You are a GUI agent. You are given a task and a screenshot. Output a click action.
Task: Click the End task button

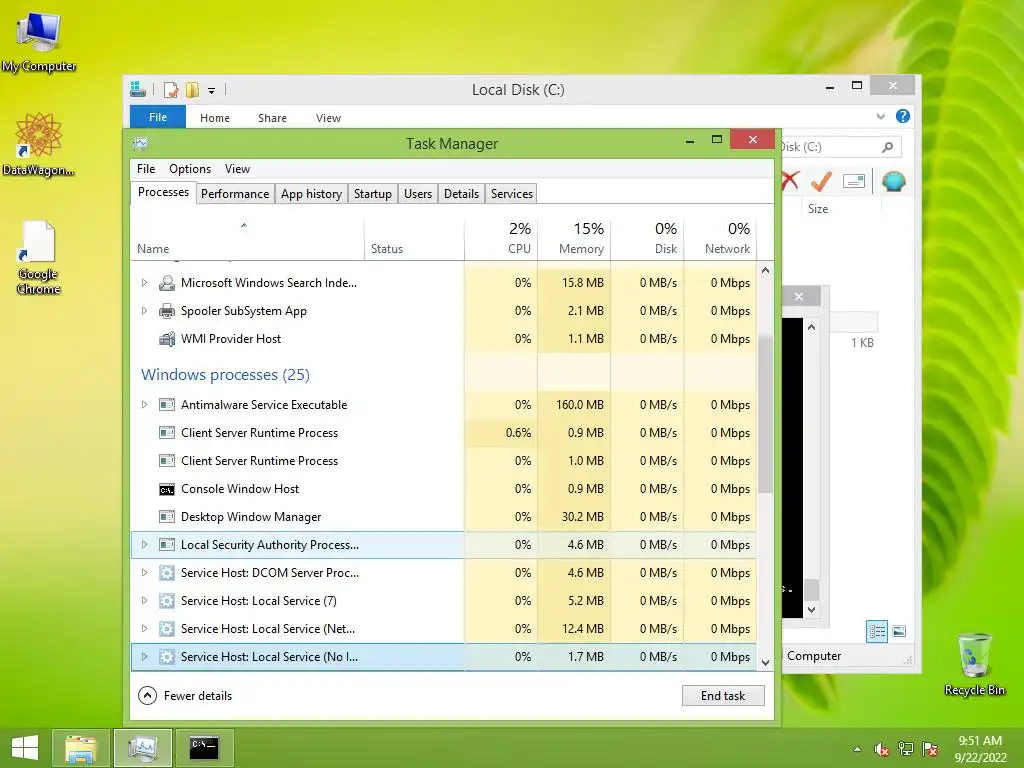coord(723,696)
